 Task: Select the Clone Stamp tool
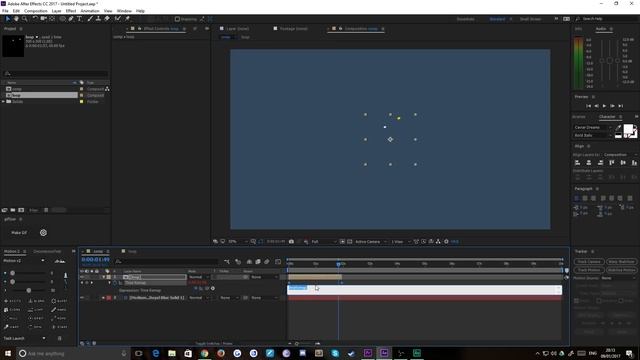(98, 19)
